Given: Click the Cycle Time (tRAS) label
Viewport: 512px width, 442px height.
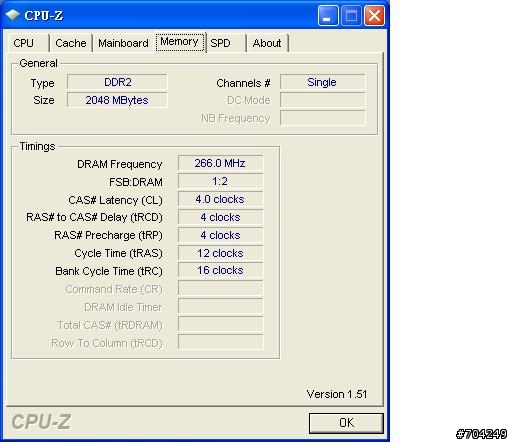Looking at the screenshot, I should click(x=118, y=253).
